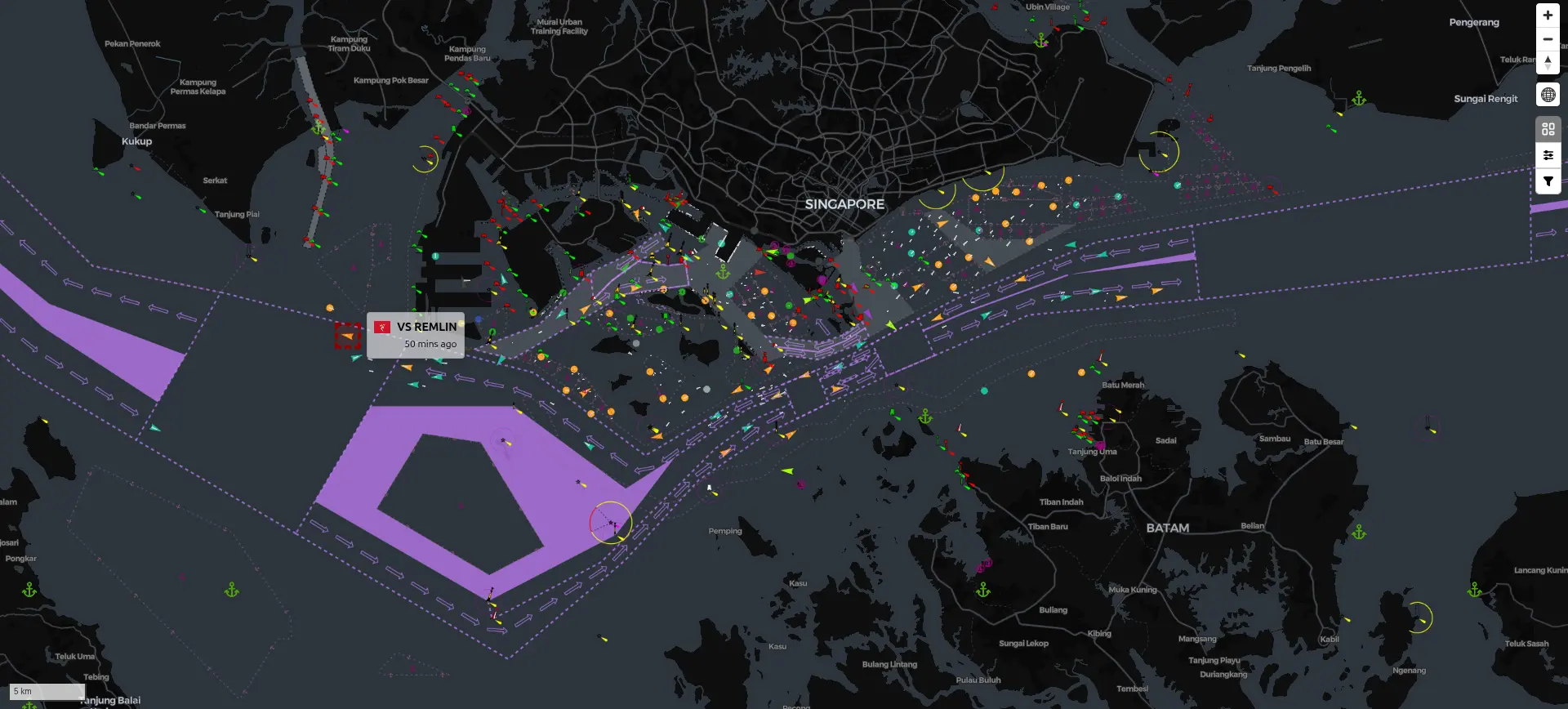The width and height of the screenshot is (1568, 709).
Task: Select anchor icon east of Belian
Action: (x=1359, y=532)
